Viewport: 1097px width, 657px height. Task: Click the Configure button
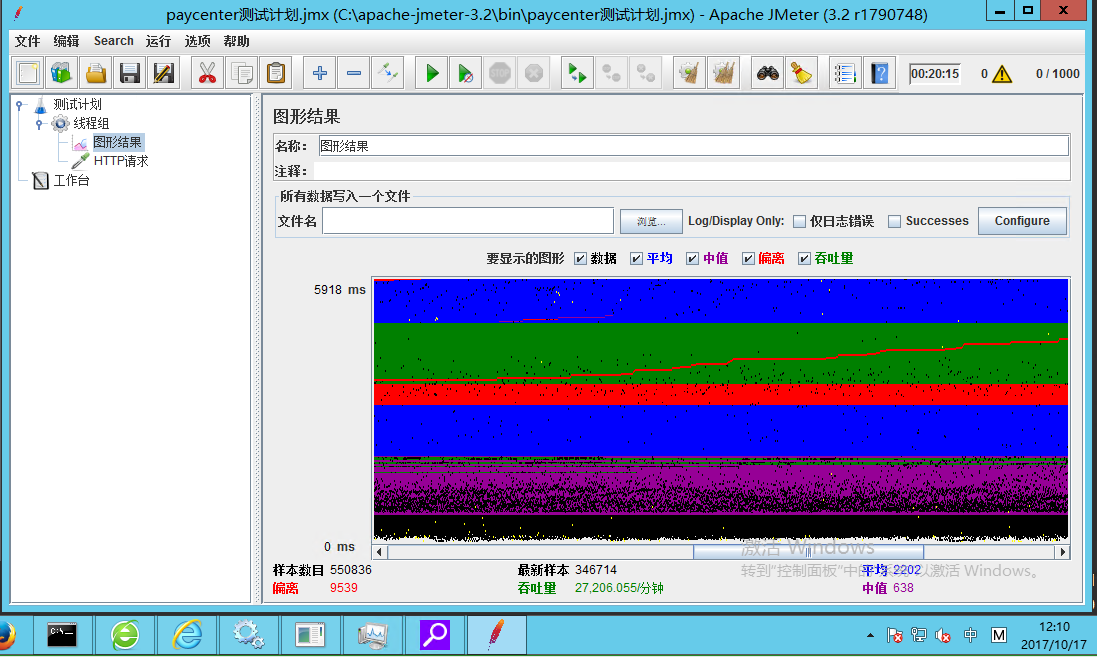(1022, 221)
